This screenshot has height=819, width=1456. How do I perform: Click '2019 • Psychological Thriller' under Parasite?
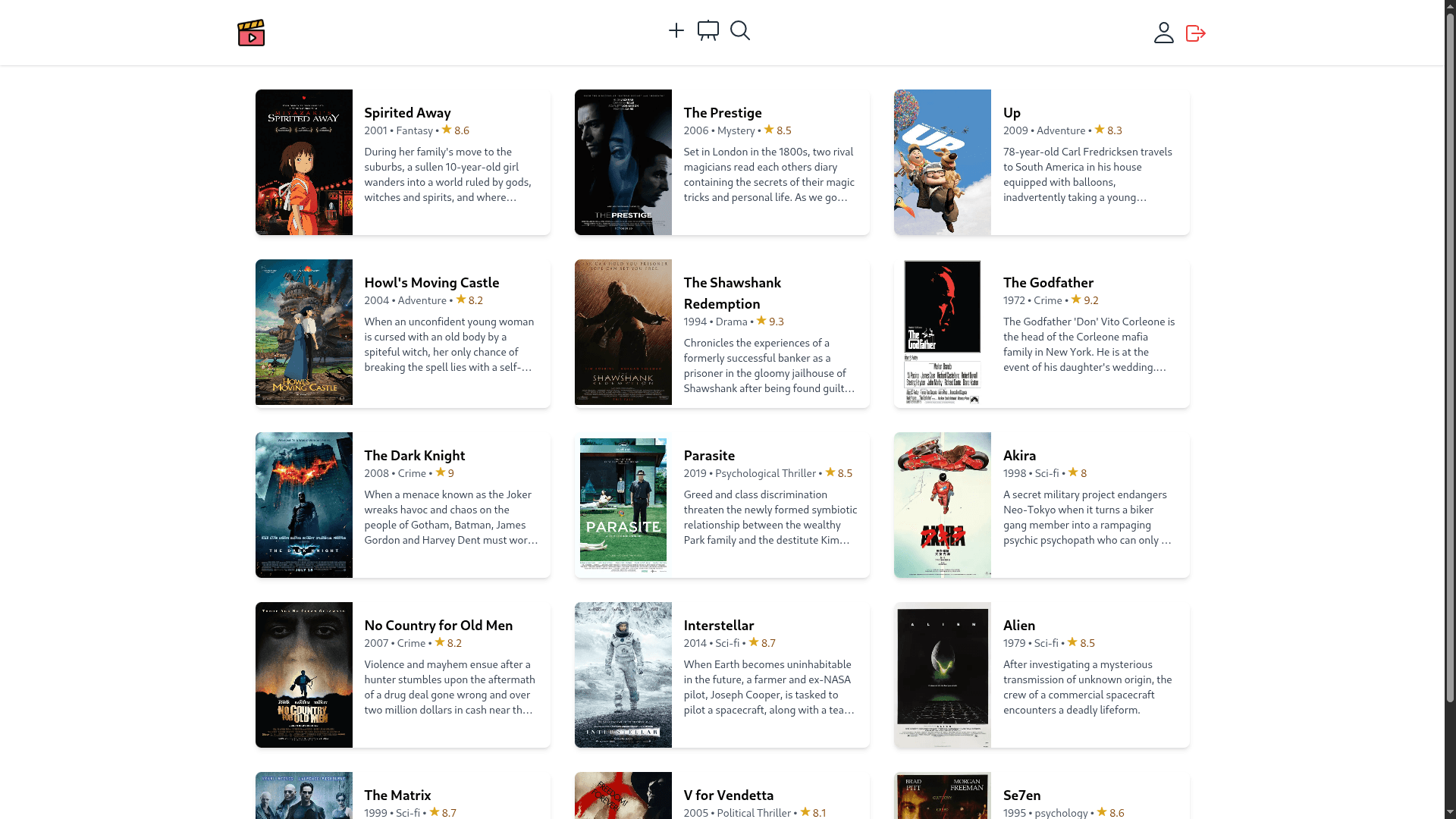pos(750,473)
